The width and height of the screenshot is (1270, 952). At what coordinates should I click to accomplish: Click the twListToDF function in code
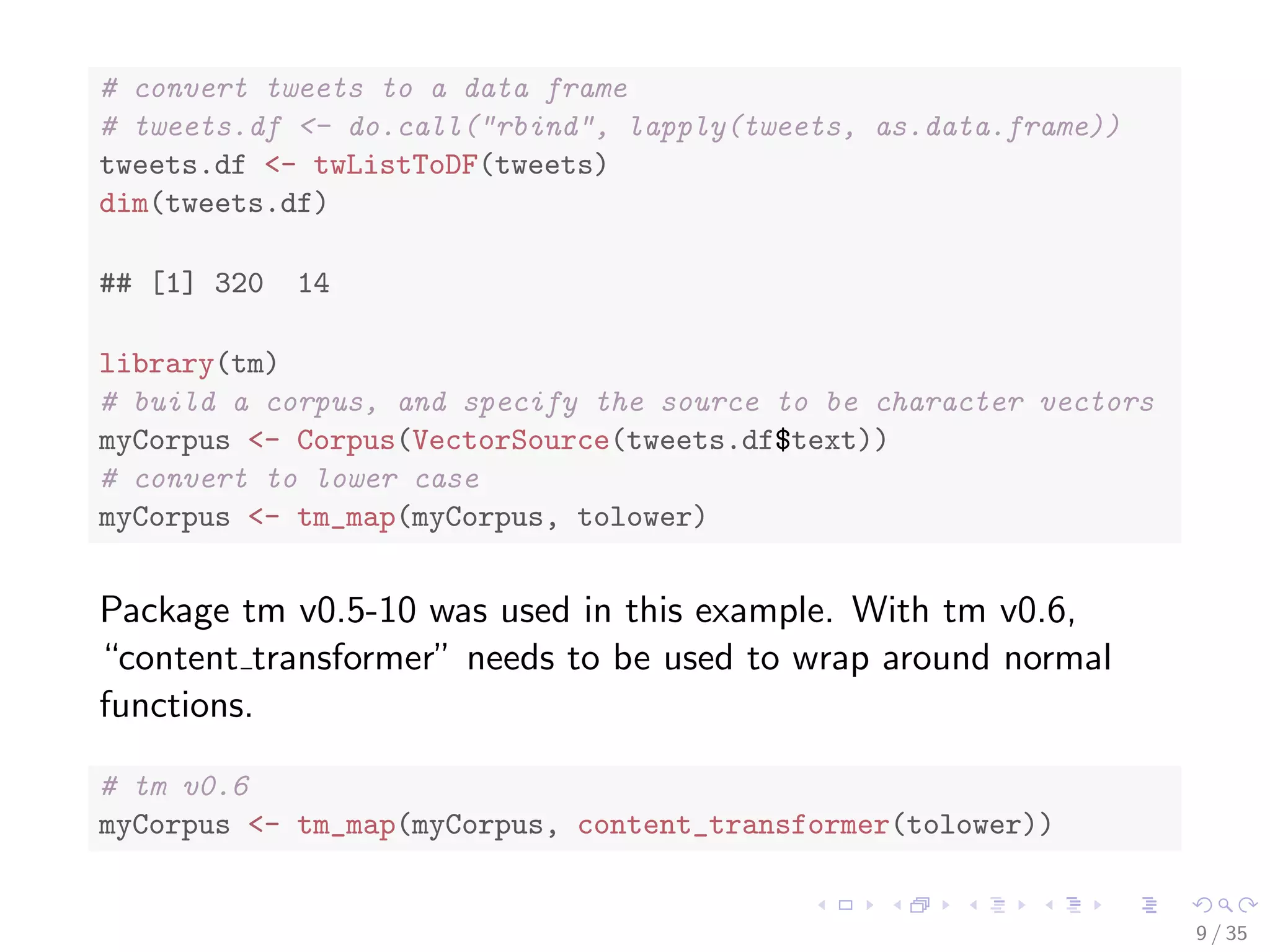click(395, 165)
